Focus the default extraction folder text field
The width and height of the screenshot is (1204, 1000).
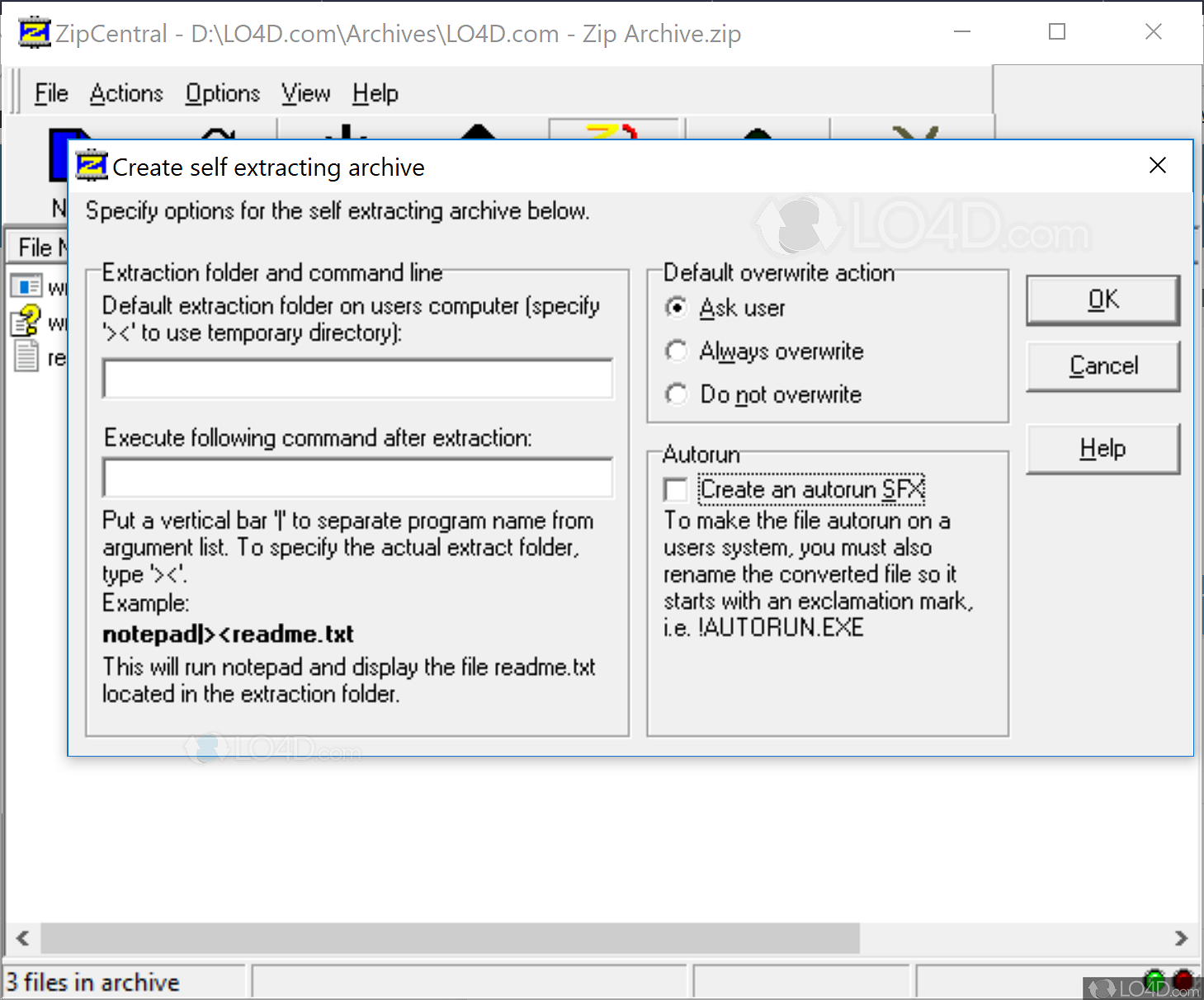point(357,379)
